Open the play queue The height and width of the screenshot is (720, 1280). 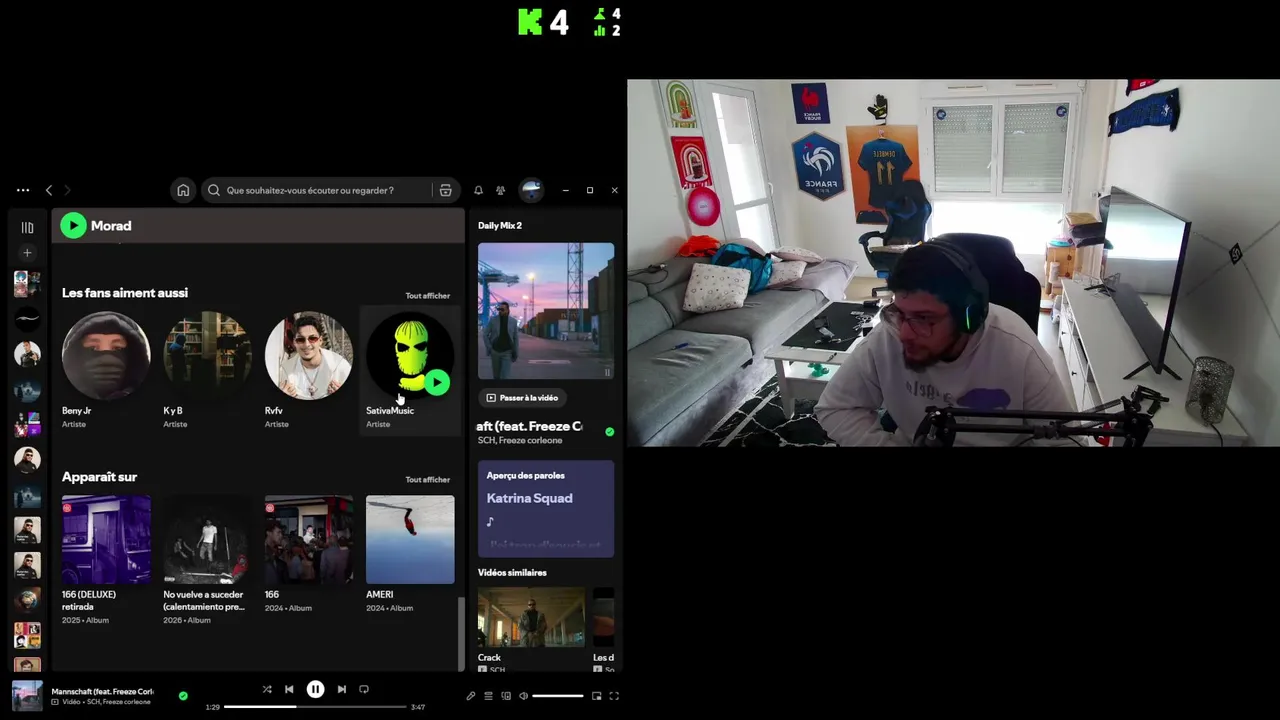point(489,696)
